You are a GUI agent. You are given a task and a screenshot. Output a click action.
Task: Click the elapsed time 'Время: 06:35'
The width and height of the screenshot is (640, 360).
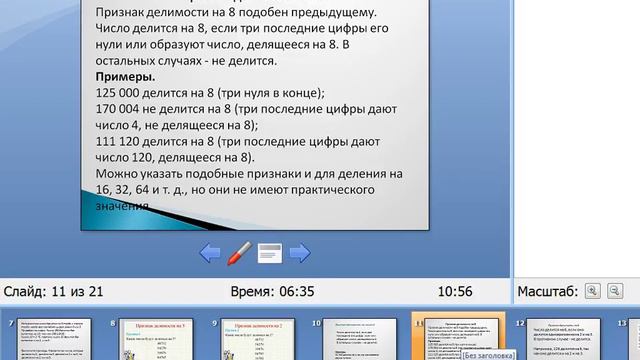click(272, 291)
